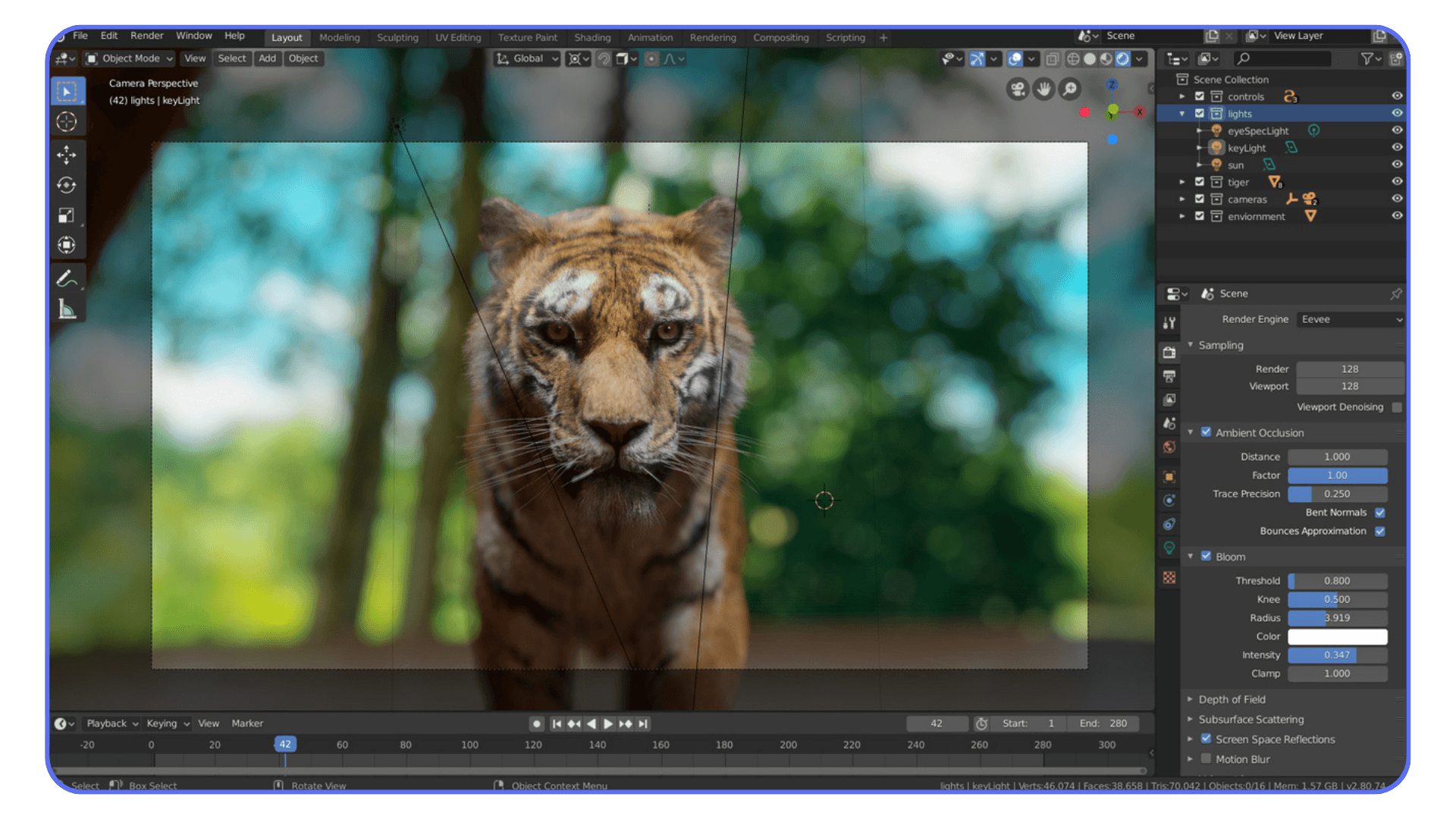Hide the keyLight light in the outliner
Viewport: 1456px width, 819px height.
coord(1397,147)
